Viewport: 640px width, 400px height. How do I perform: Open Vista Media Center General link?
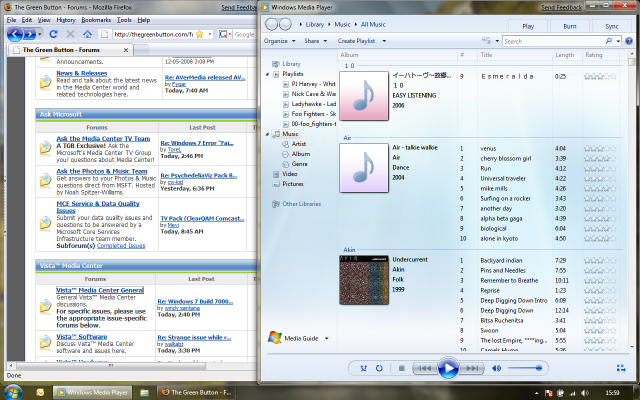tap(100, 290)
